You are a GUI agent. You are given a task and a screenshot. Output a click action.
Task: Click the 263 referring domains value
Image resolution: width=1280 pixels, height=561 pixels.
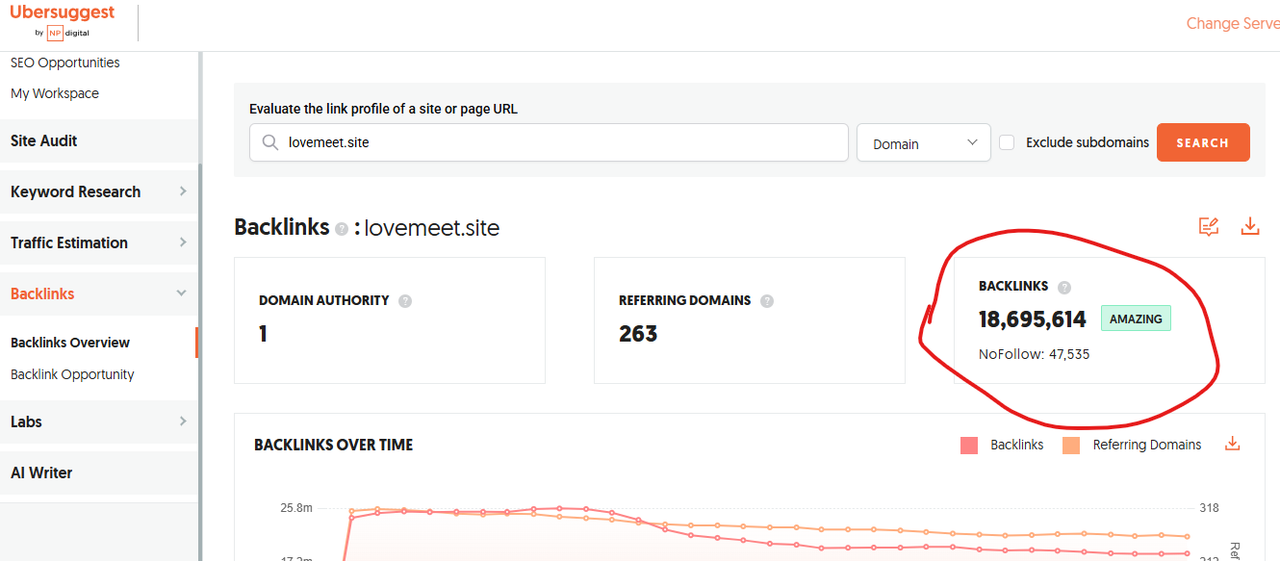[638, 334]
